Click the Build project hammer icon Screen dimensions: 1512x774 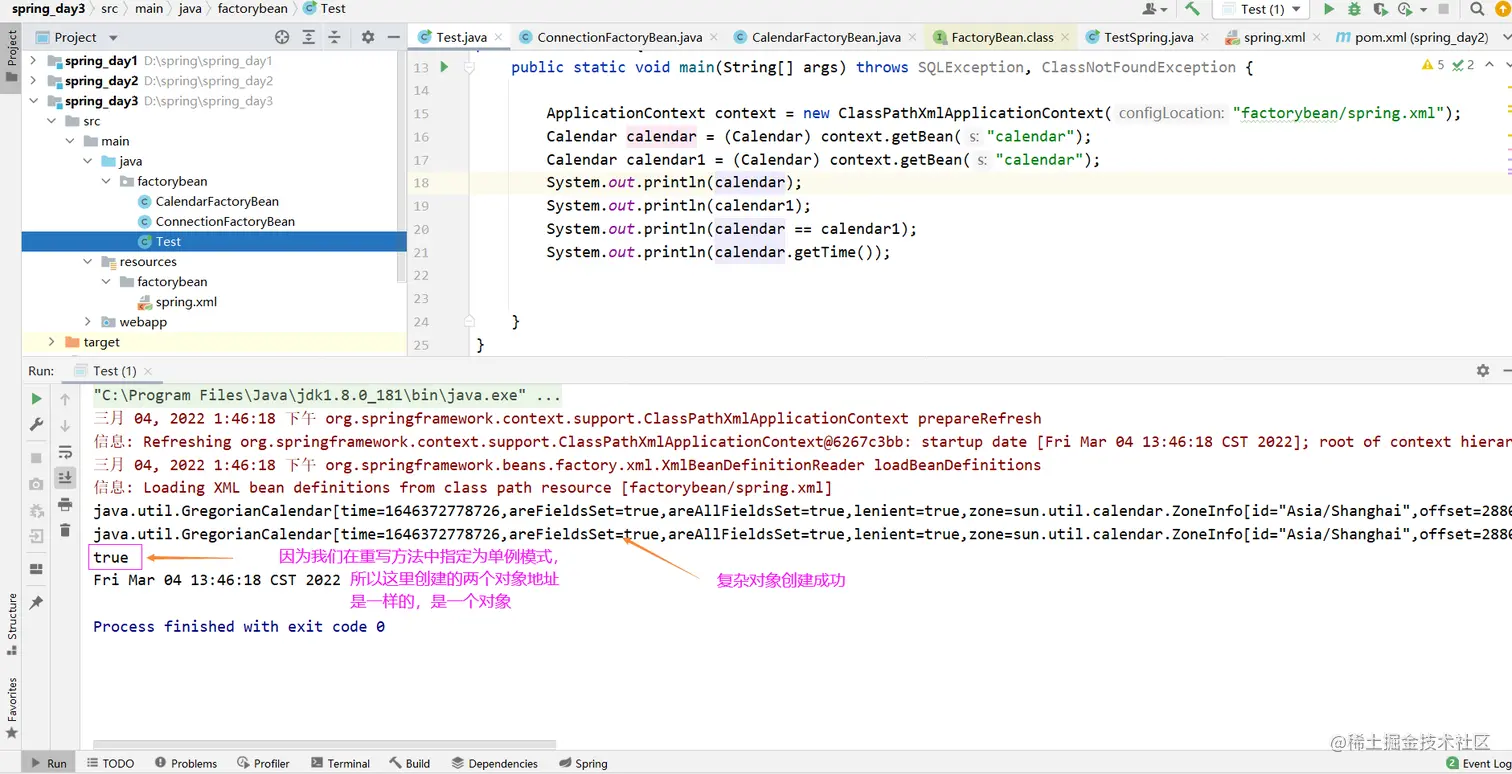1192,9
